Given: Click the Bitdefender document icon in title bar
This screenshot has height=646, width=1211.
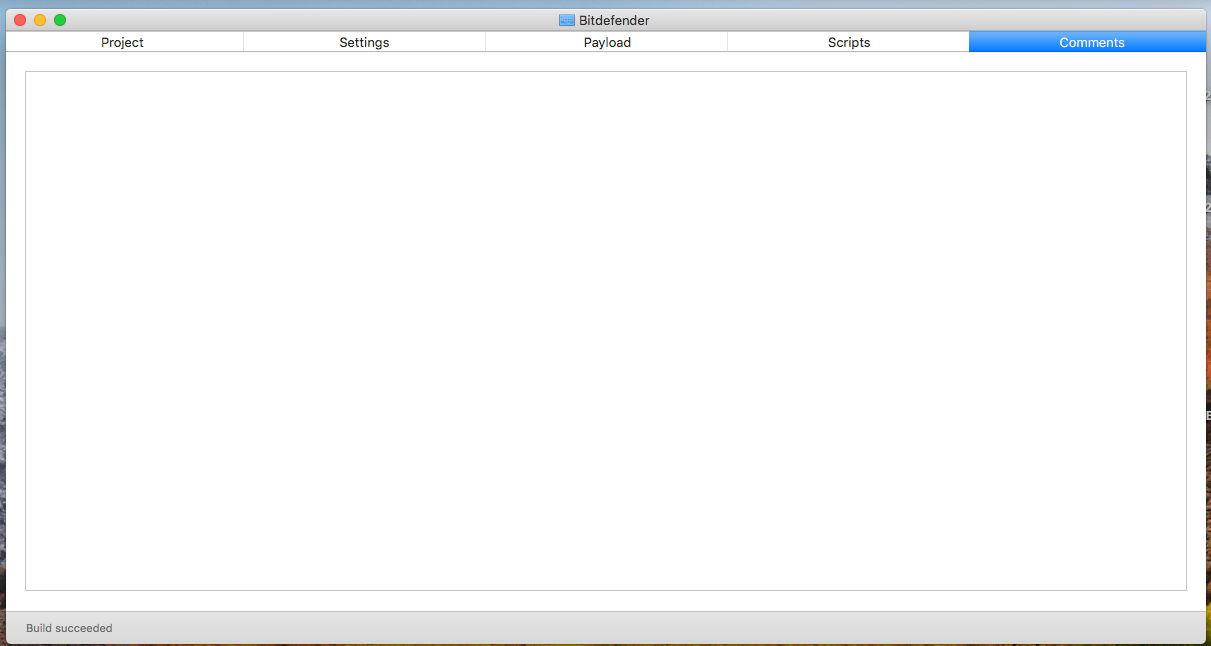Looking at the screenshot, I should point(567,20).
